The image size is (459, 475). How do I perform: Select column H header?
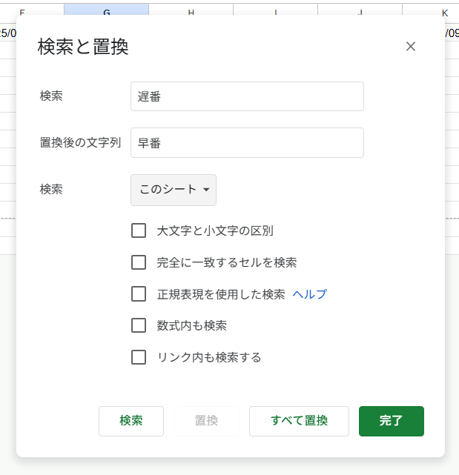pyautogui.click(x=191, y=10)
